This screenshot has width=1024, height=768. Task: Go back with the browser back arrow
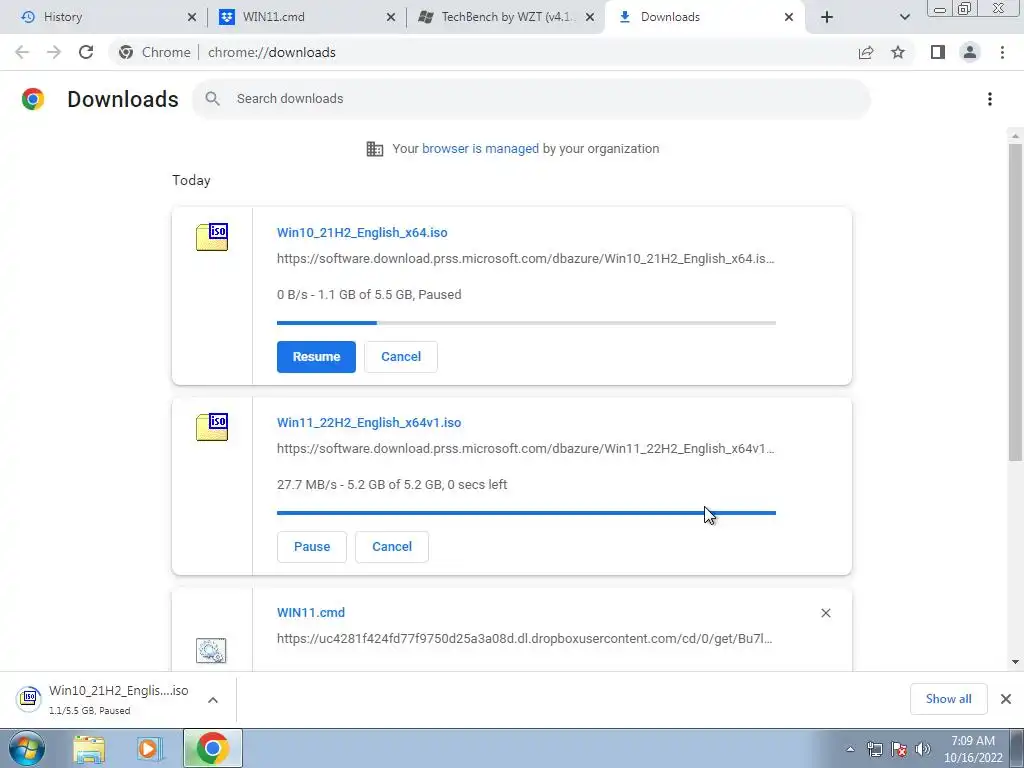(x=22, y=52)
